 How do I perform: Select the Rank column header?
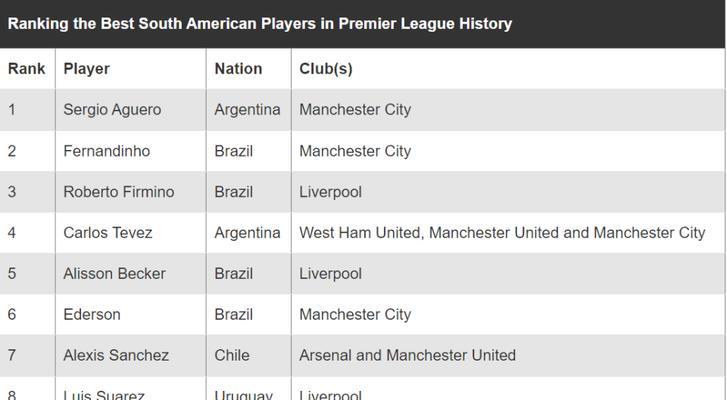[26, 69]
